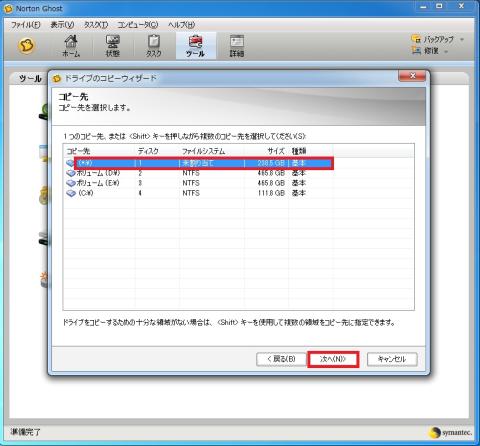Minimize the Norton Ghost window

coord(423,6)
